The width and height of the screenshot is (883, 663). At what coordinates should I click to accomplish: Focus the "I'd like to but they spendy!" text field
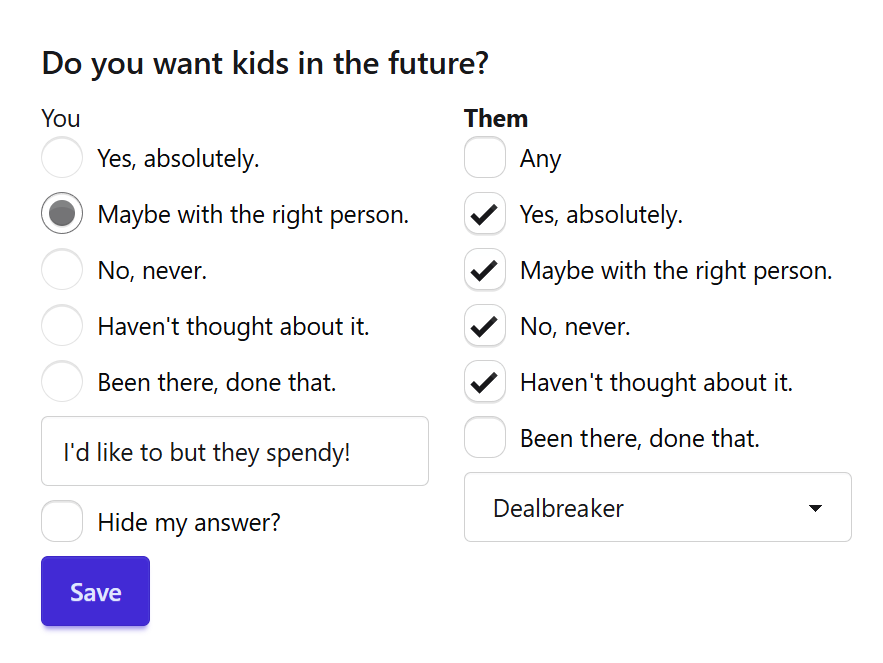[235, 451]
